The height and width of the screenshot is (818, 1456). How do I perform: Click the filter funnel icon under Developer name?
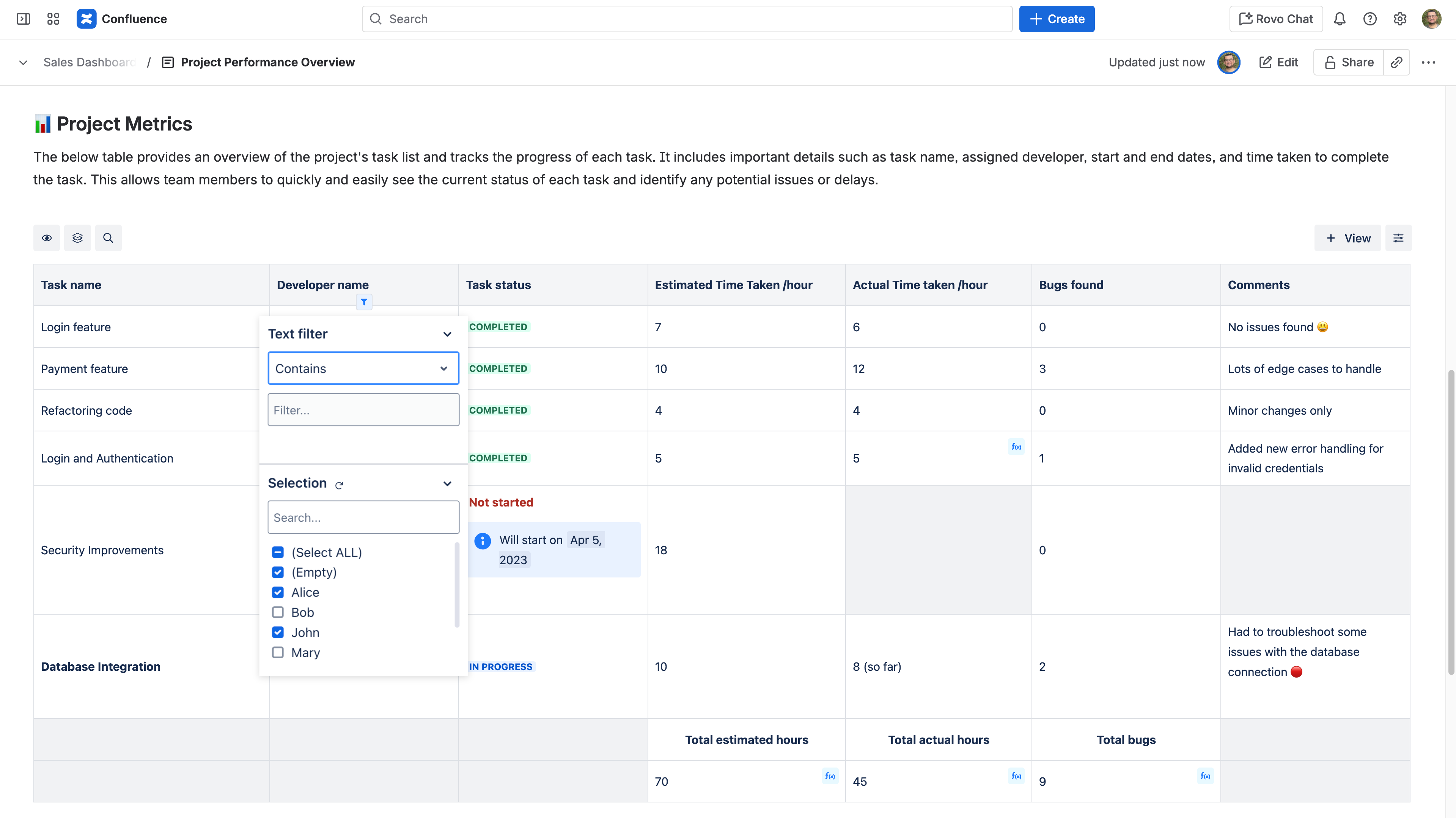pos(364,302)
